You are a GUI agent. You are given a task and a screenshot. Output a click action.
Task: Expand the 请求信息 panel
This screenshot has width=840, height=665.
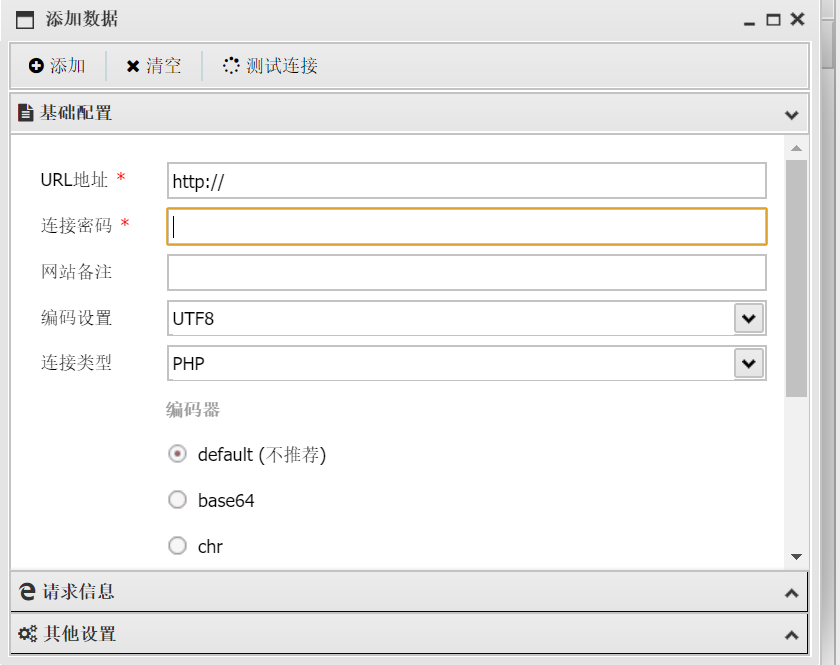tap(792, 593)
